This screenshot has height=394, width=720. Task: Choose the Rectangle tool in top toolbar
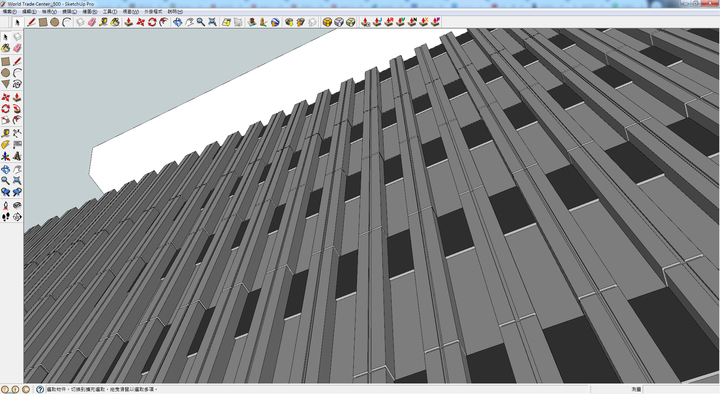(x=43, y=22)
